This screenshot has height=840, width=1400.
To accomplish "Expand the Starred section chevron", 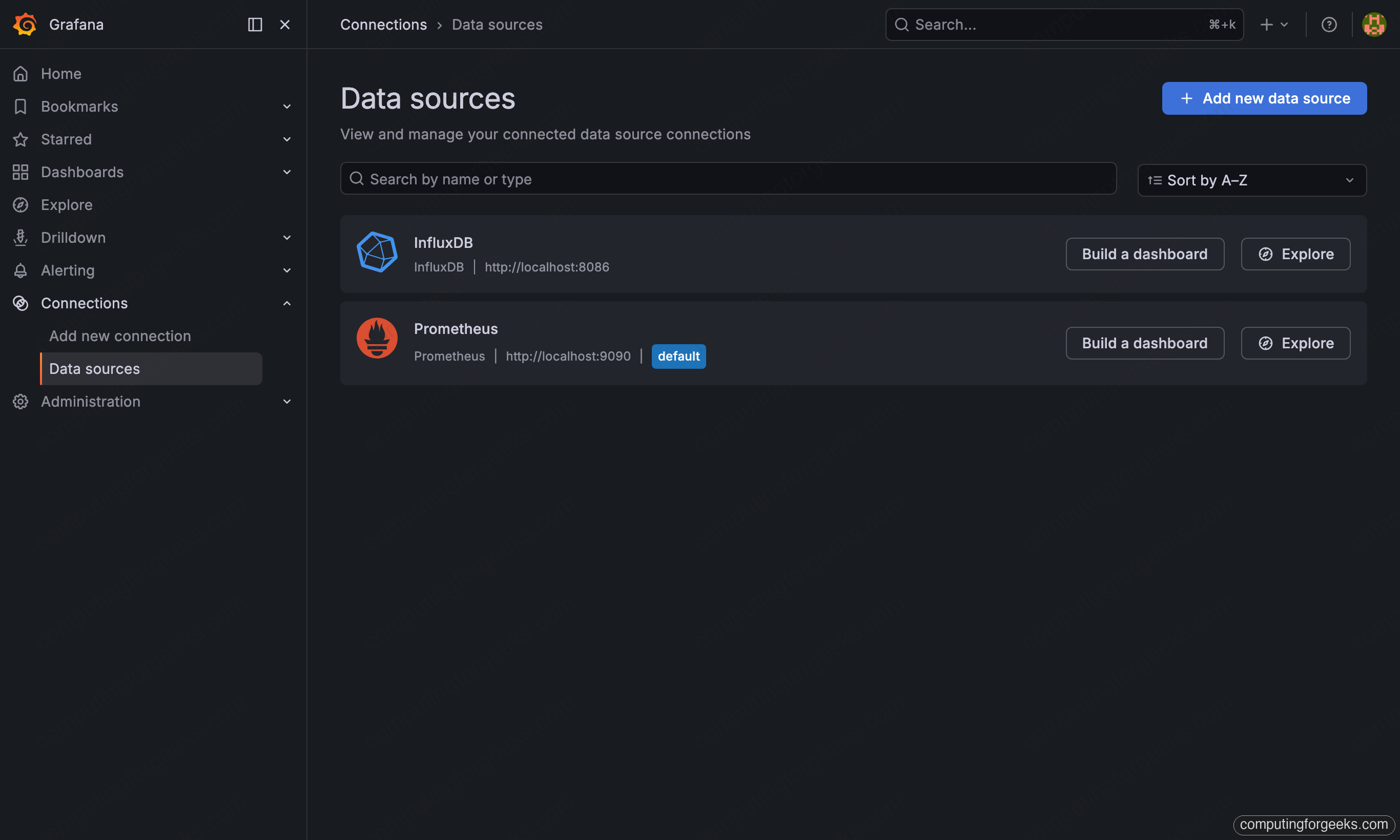I will pyautogui.click(x=287, y=139).
